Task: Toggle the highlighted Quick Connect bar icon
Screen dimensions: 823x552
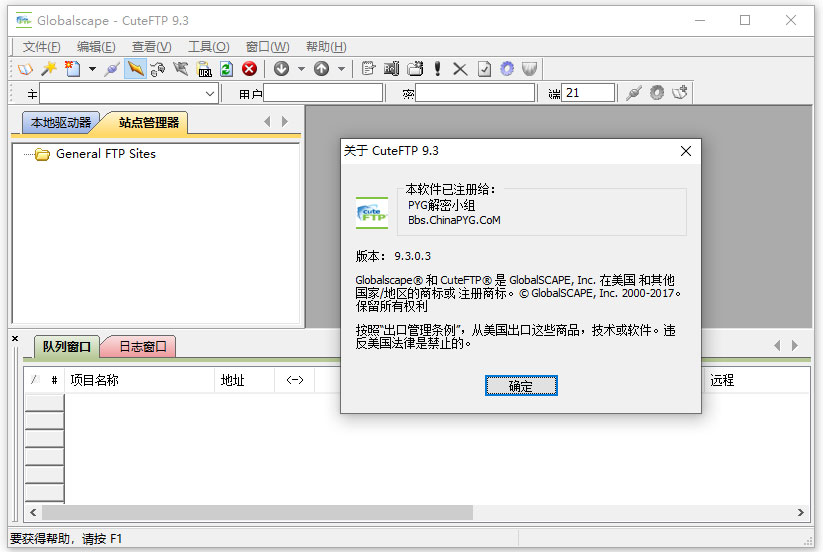Action: click(135, 69)
